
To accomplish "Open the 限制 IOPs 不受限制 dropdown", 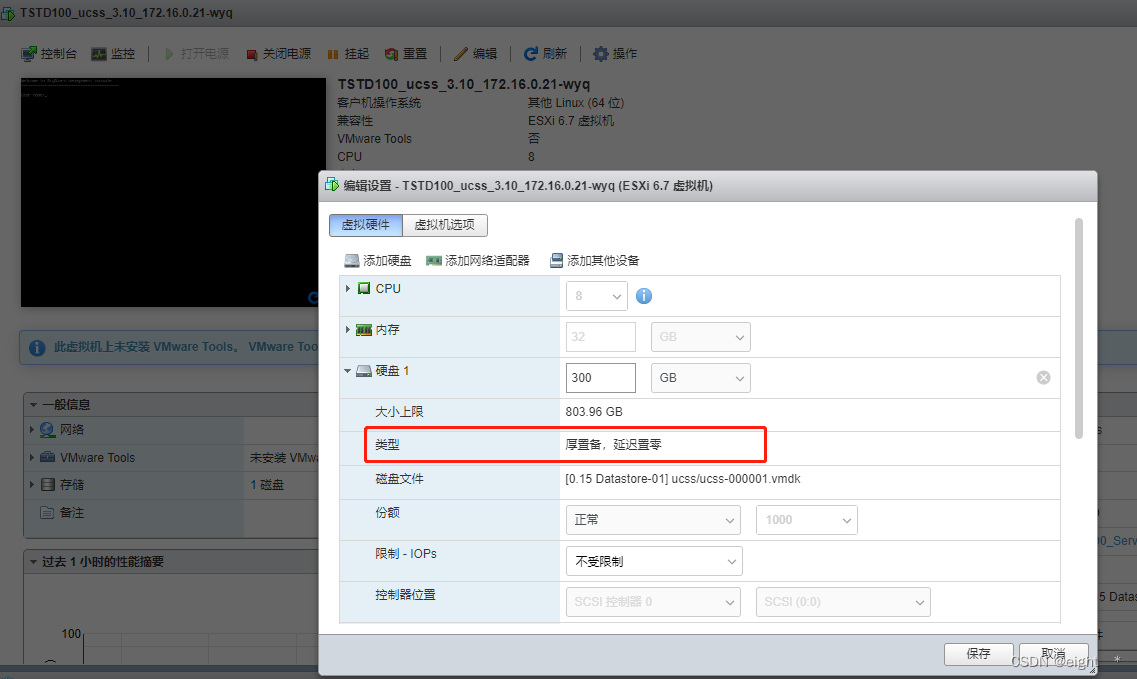I will [654, 561].
